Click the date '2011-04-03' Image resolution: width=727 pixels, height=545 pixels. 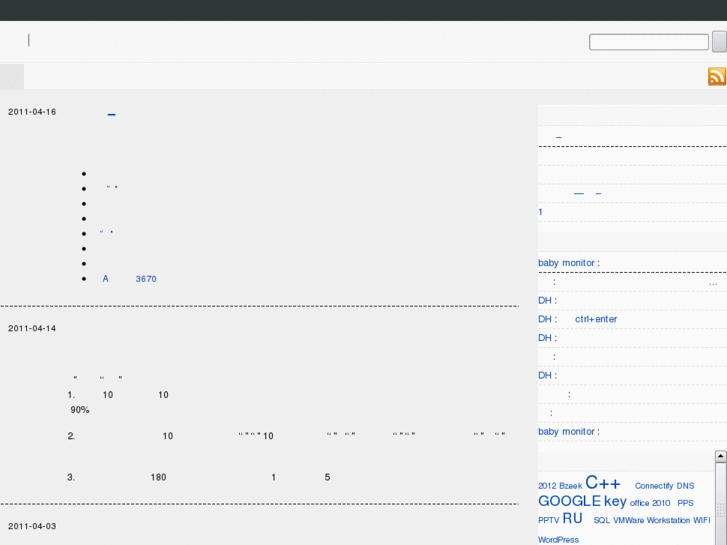tap(32, 526)
